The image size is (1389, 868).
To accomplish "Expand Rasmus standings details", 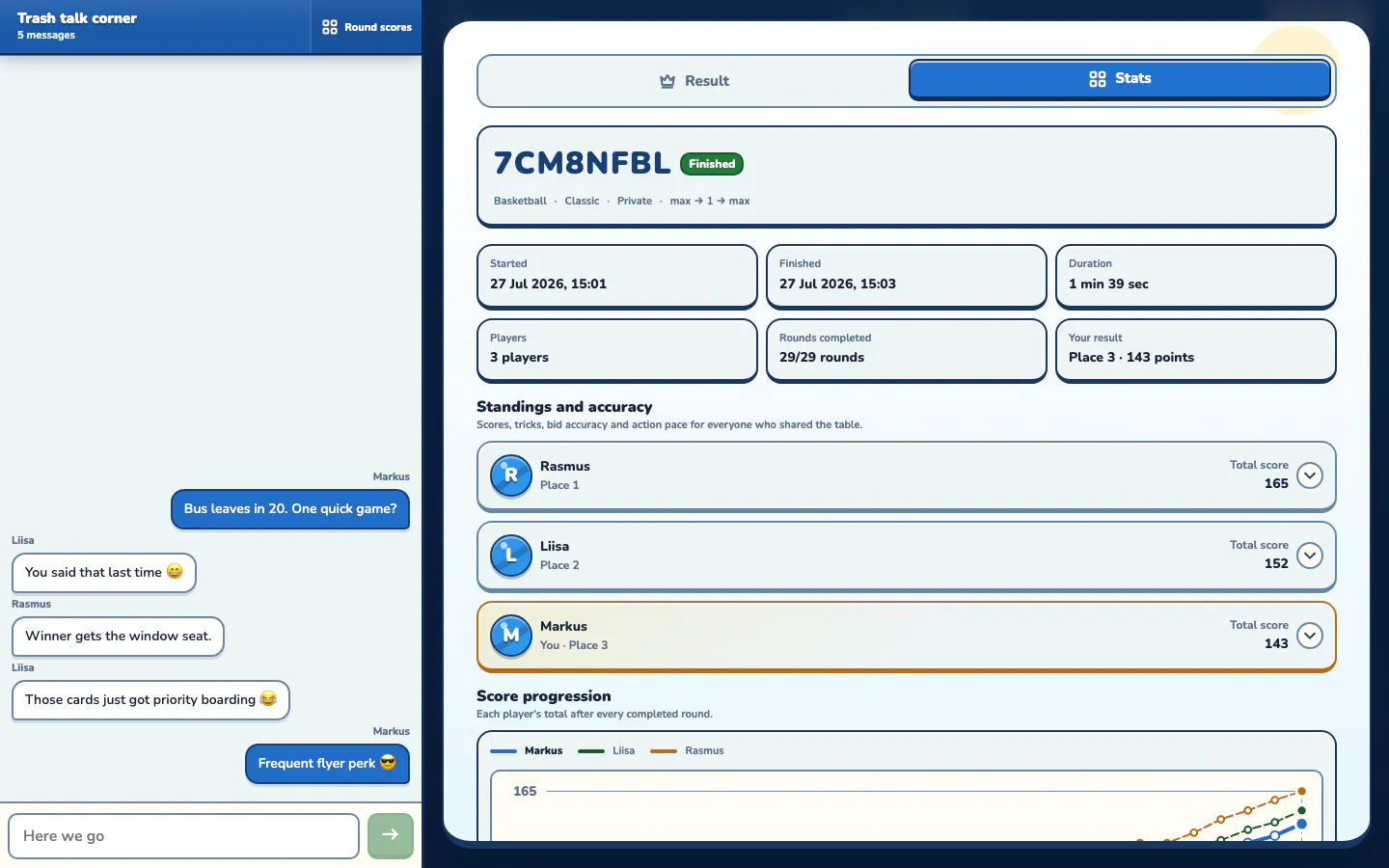I will pyautogui.click(x=1310, y=475).
